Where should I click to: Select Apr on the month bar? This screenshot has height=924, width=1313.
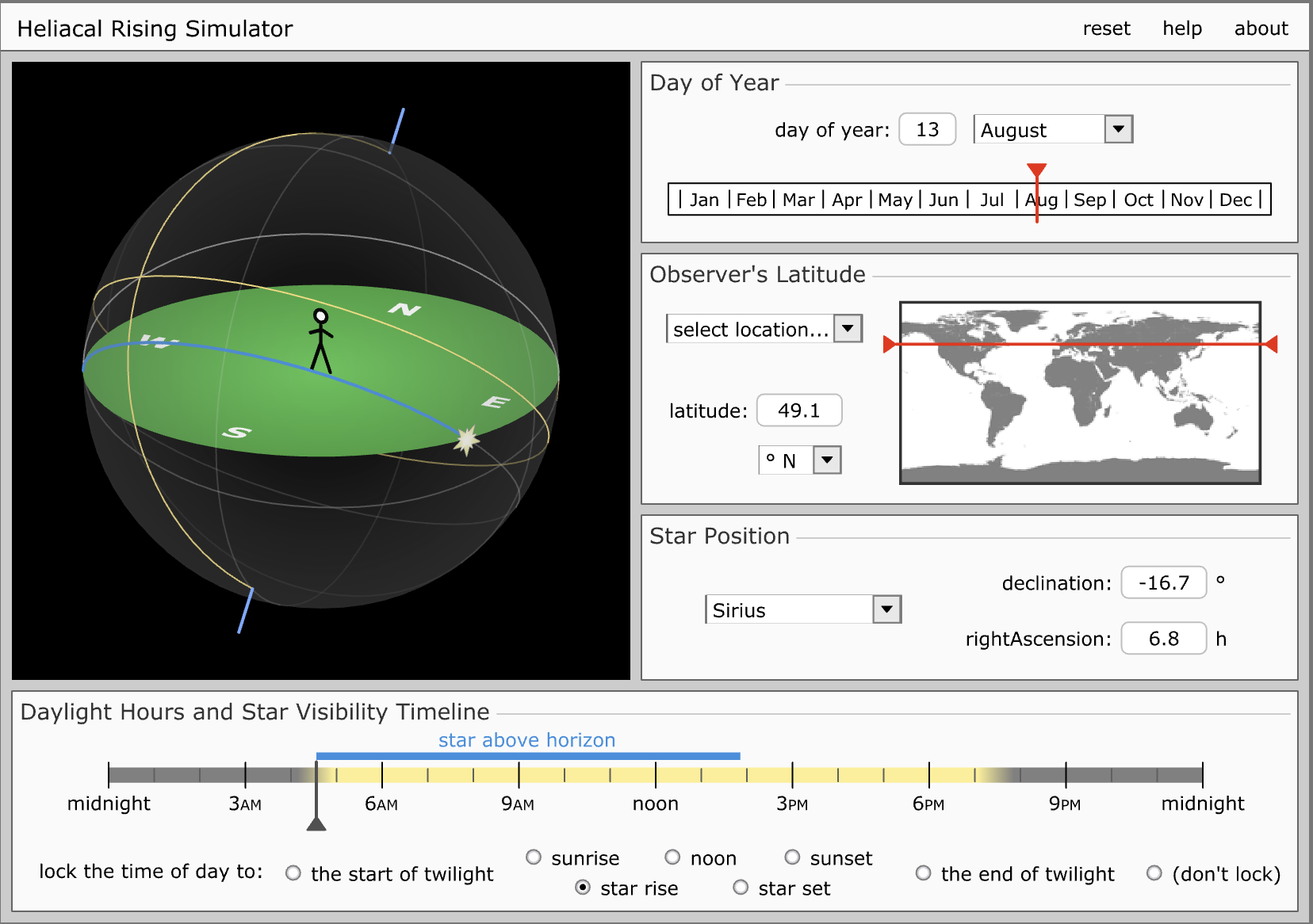847,200
